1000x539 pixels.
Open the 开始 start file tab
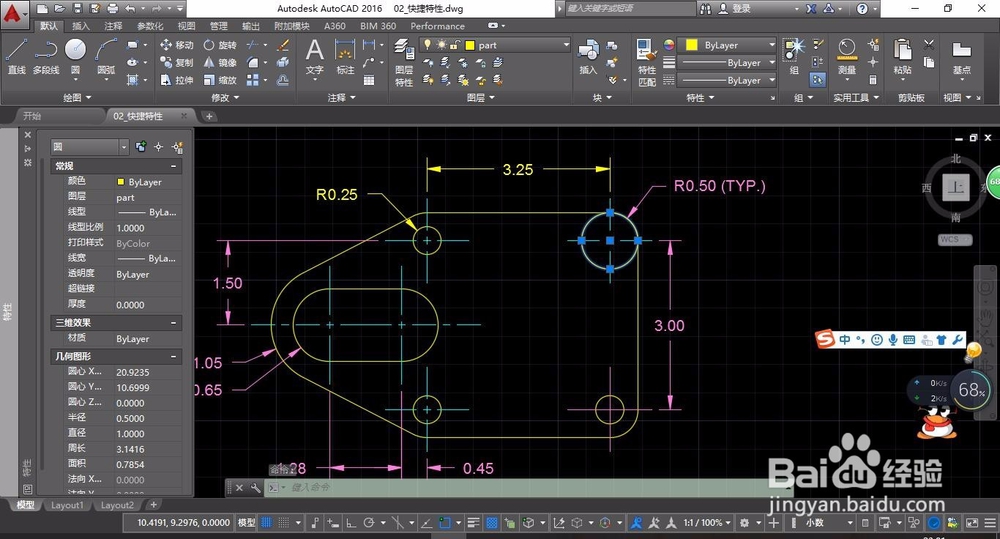coord(32,116)
